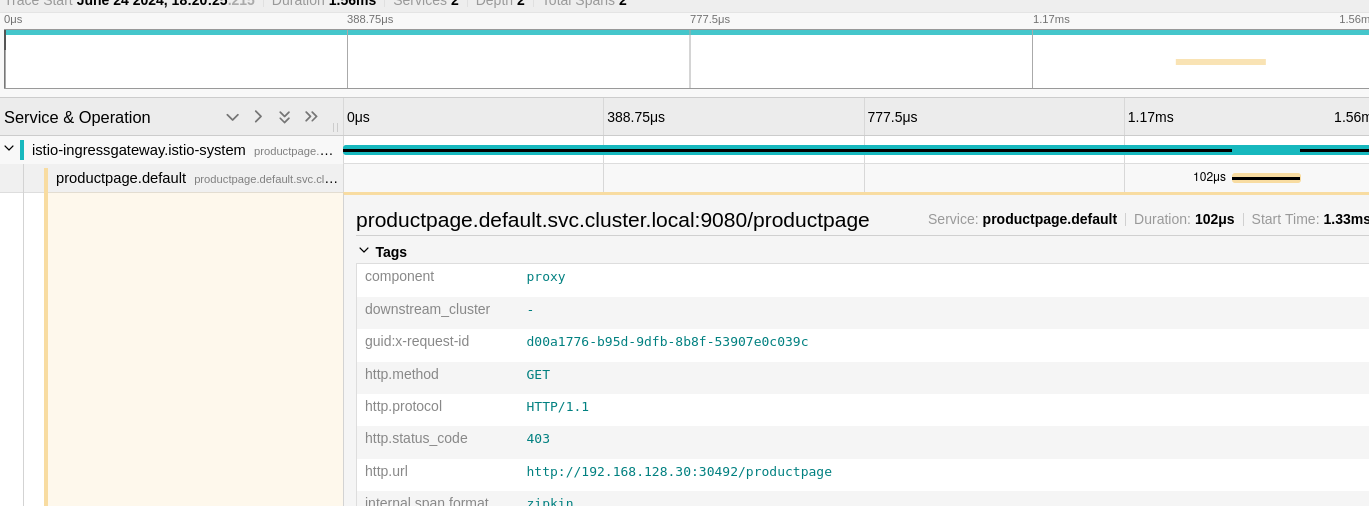
Task: Click the yellow span in trace minimap
Action: coord(1220,62)
